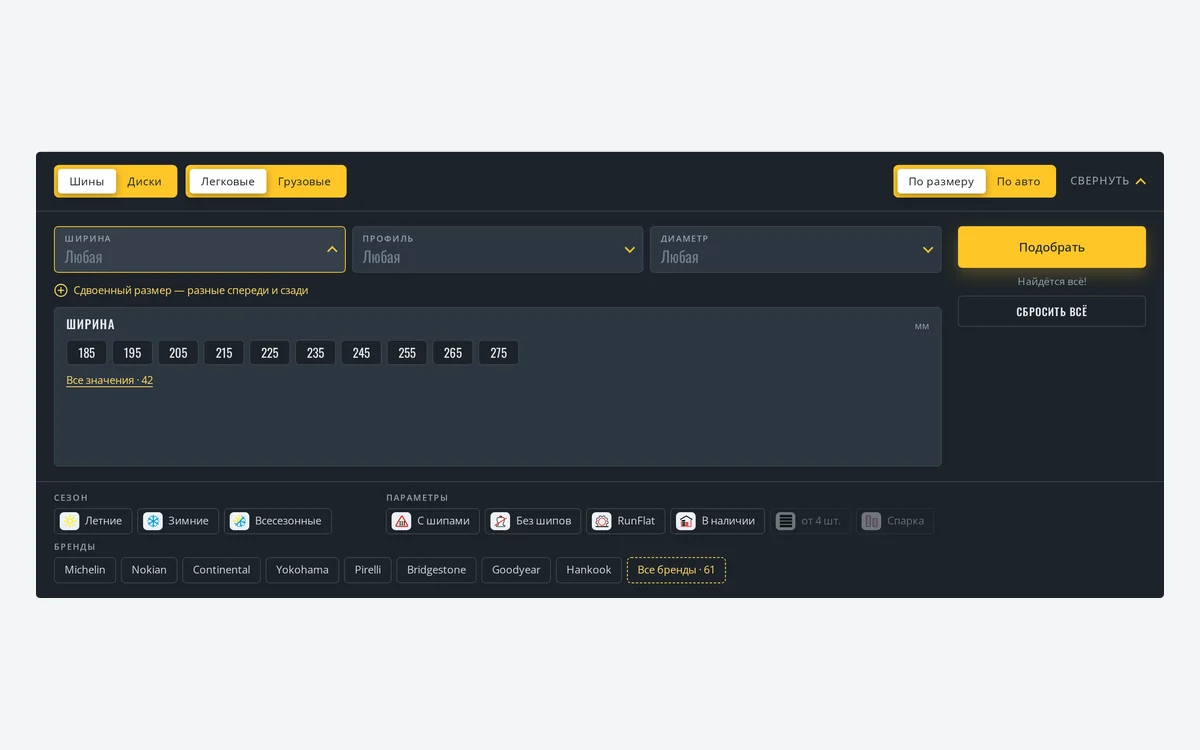The height and width of the screenshot is (750, 1200).
Task: Click the 'Спарка' dual wheel icon
Action: [871, 521]
